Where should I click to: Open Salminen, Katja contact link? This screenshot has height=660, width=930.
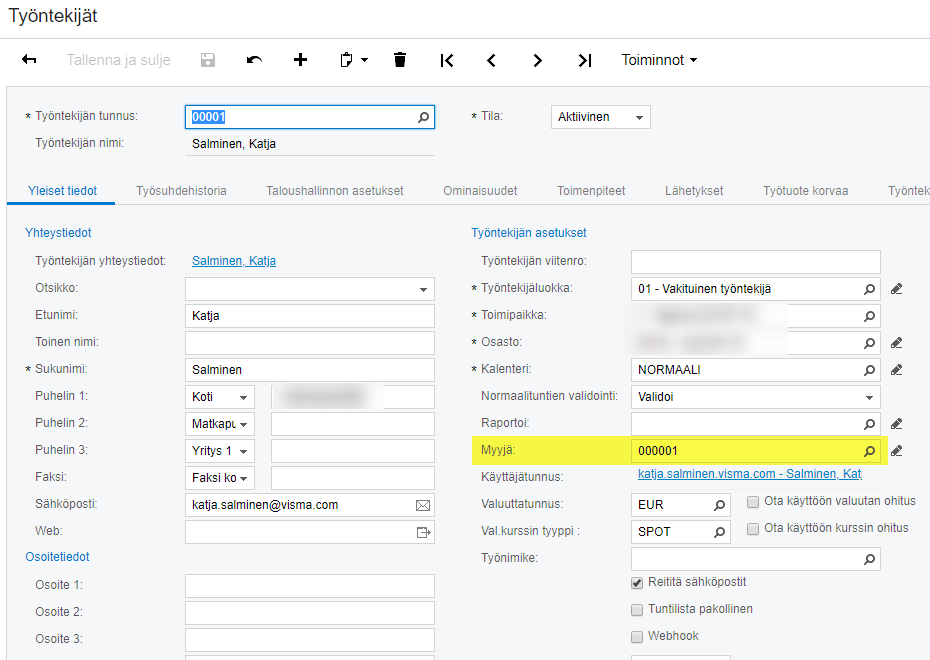[x=234, y=261]
